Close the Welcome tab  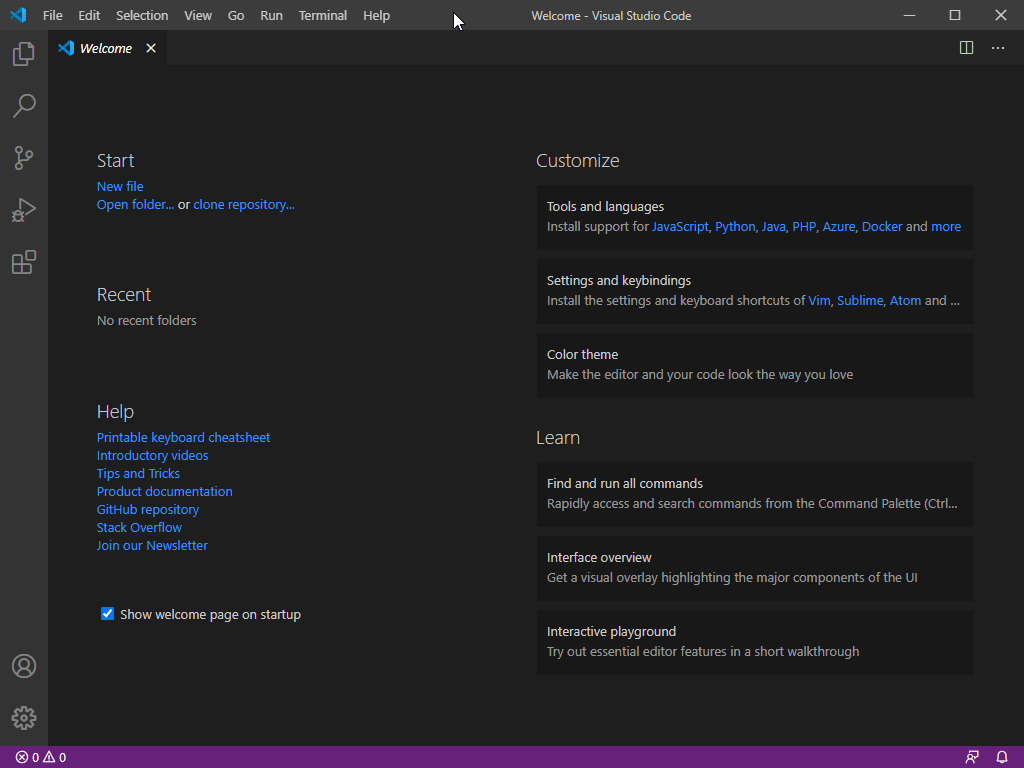coord(151,48)
